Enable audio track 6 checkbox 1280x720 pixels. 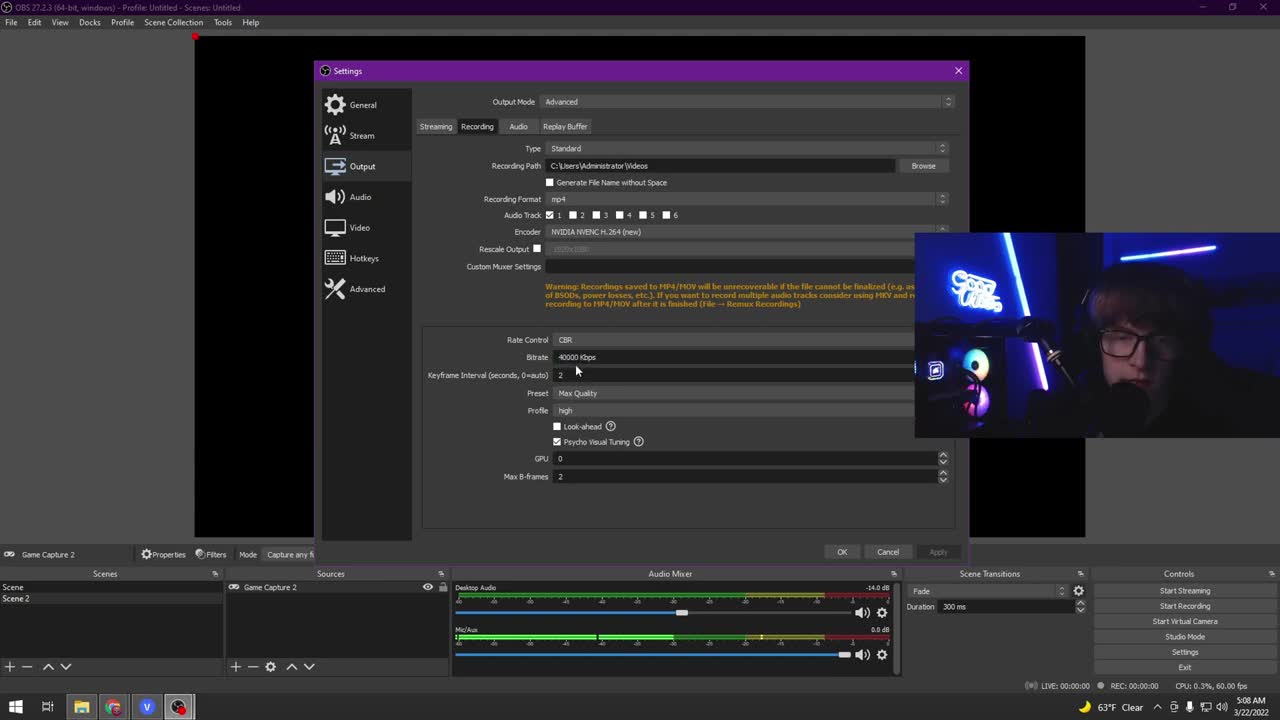click(x=666, y=215)
